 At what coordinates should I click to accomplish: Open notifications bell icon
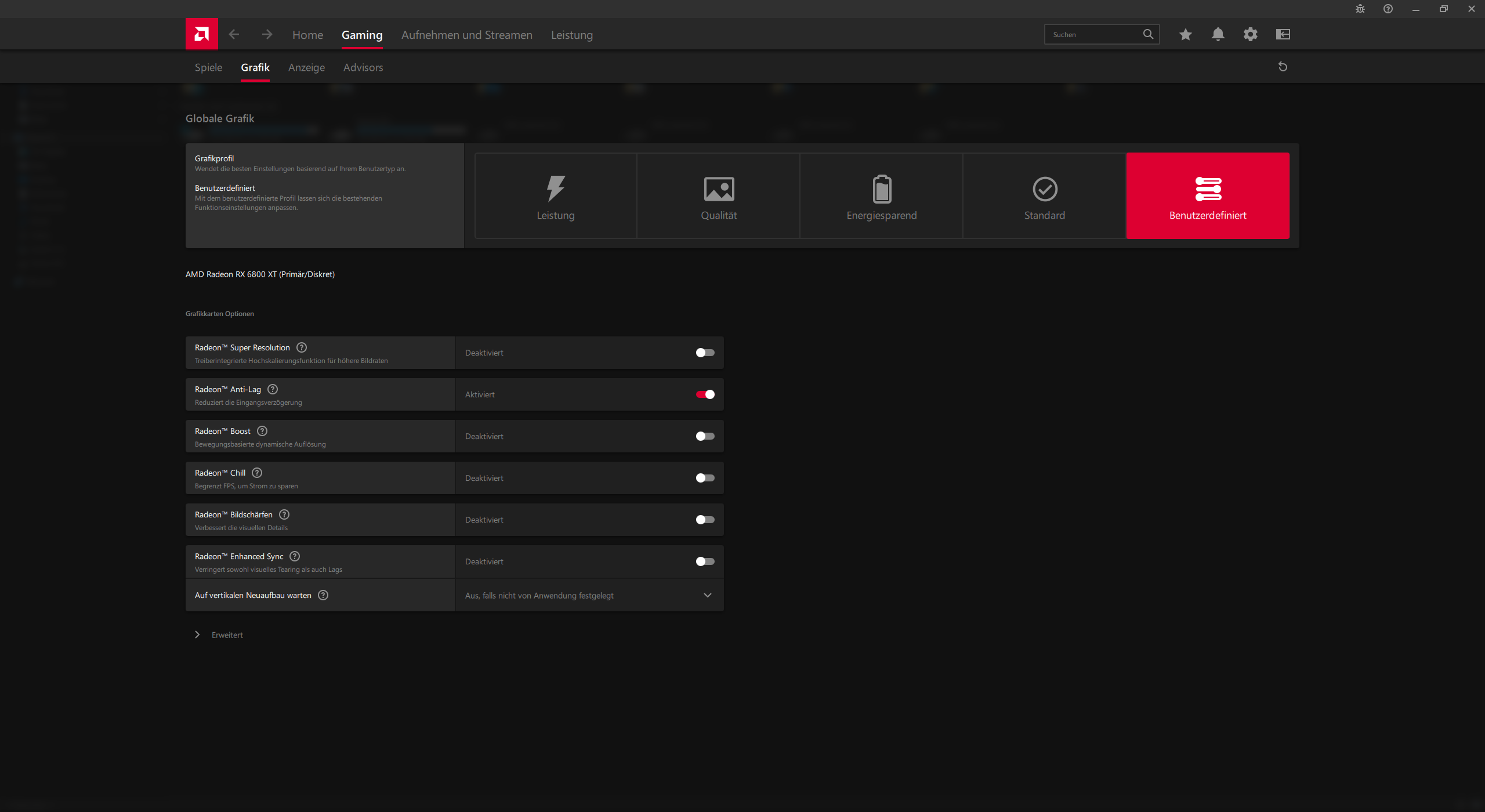click(x=1218, y=34)
